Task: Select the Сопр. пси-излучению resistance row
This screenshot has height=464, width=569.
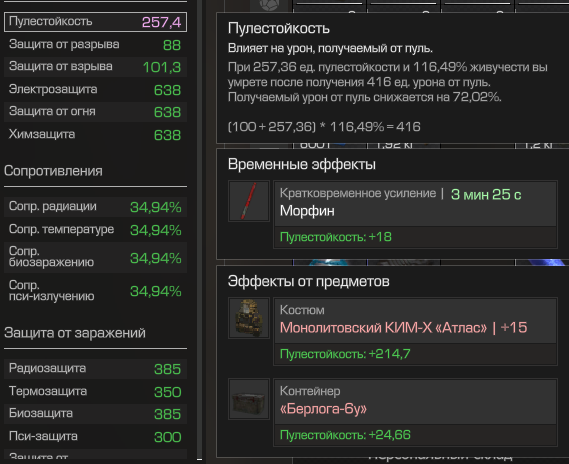Action: click(x=95, y=291)
